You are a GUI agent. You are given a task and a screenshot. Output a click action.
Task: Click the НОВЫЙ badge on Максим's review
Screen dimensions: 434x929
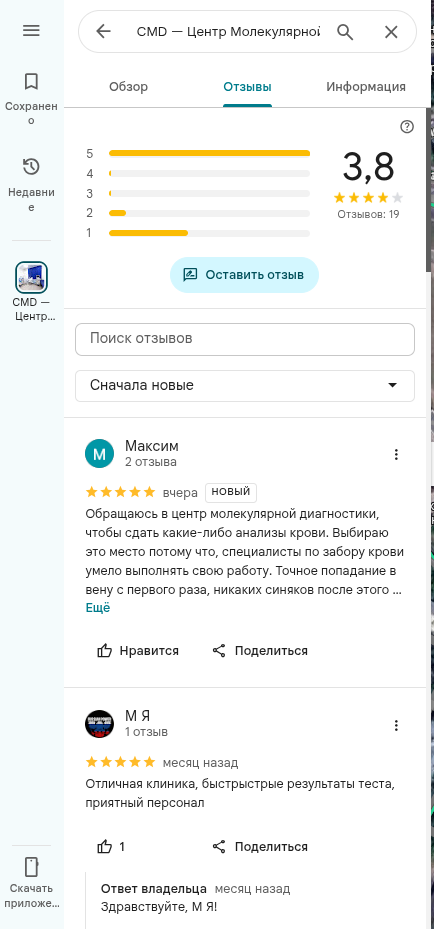[x=231, y=492]
